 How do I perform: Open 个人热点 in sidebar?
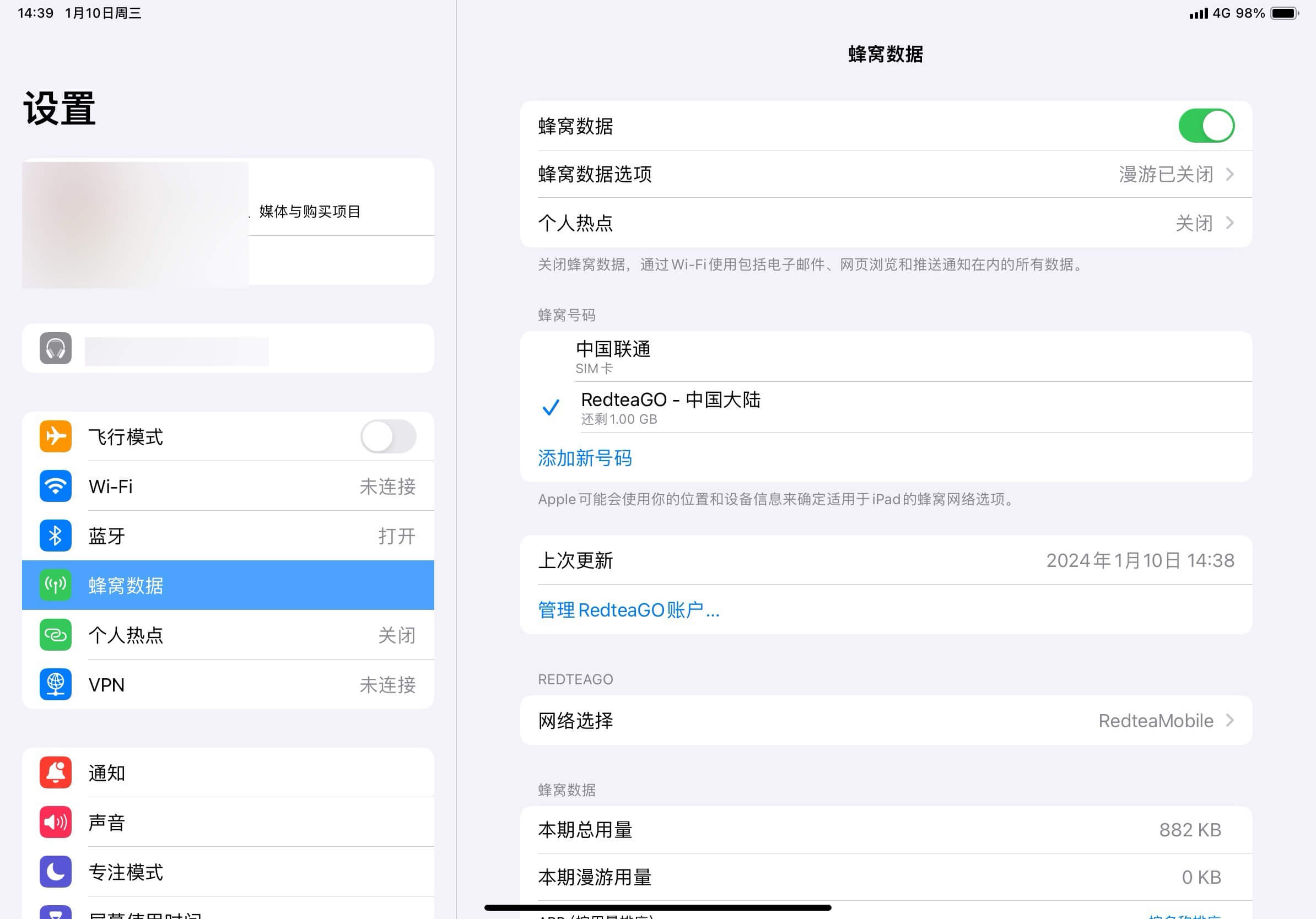[x=228, y=635]
